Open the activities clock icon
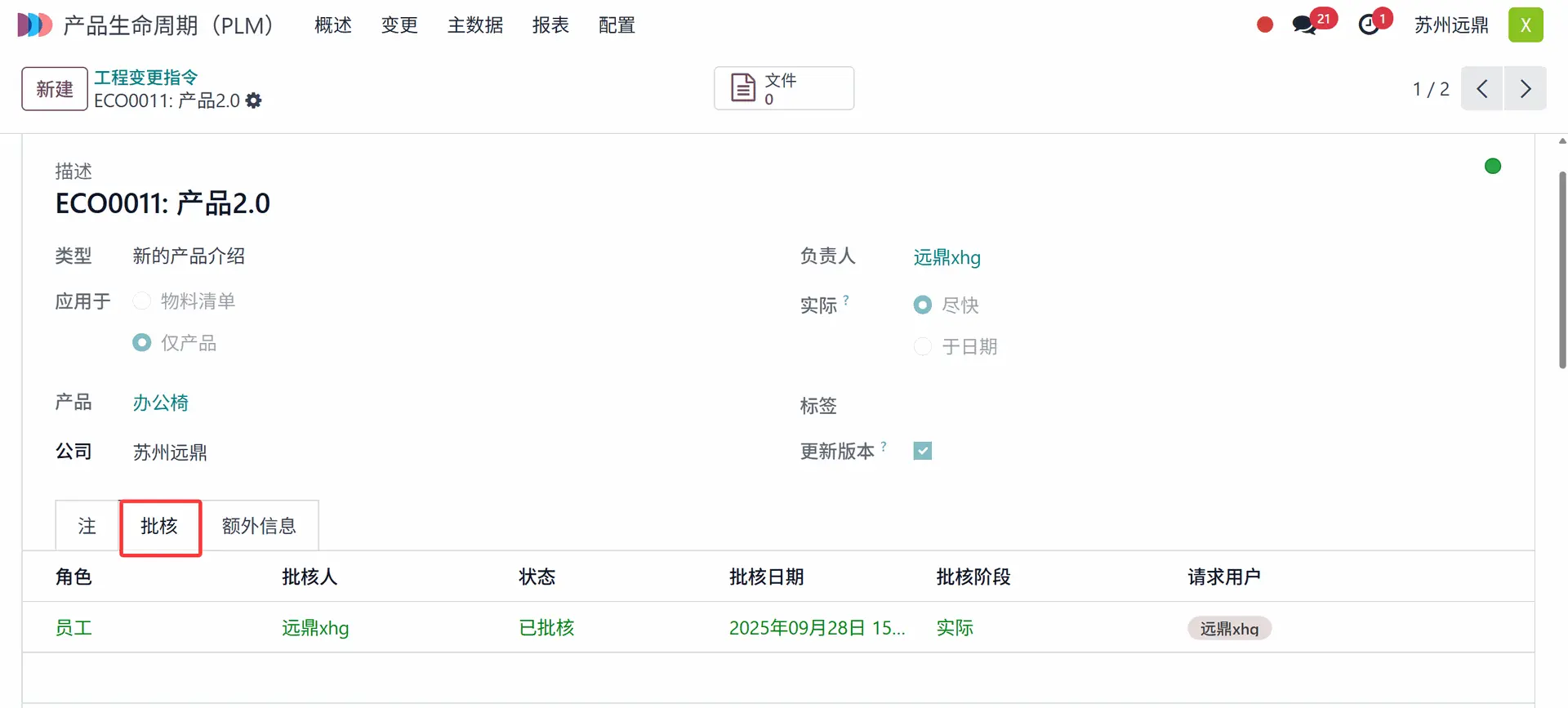 click(1369, 25)
